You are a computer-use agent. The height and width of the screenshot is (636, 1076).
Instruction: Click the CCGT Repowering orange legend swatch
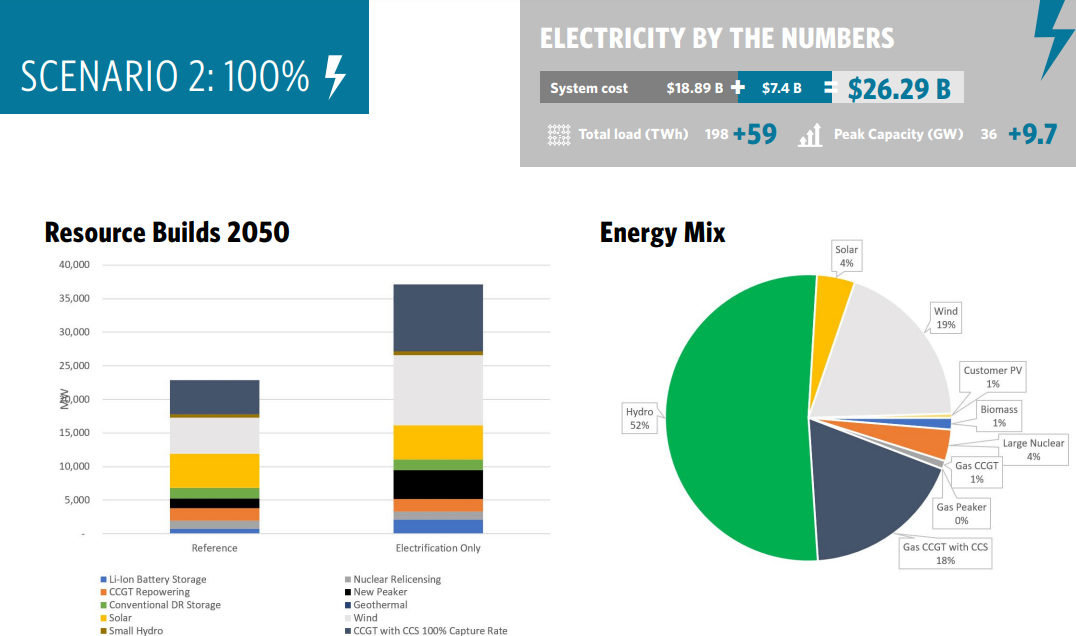[103, 593]
